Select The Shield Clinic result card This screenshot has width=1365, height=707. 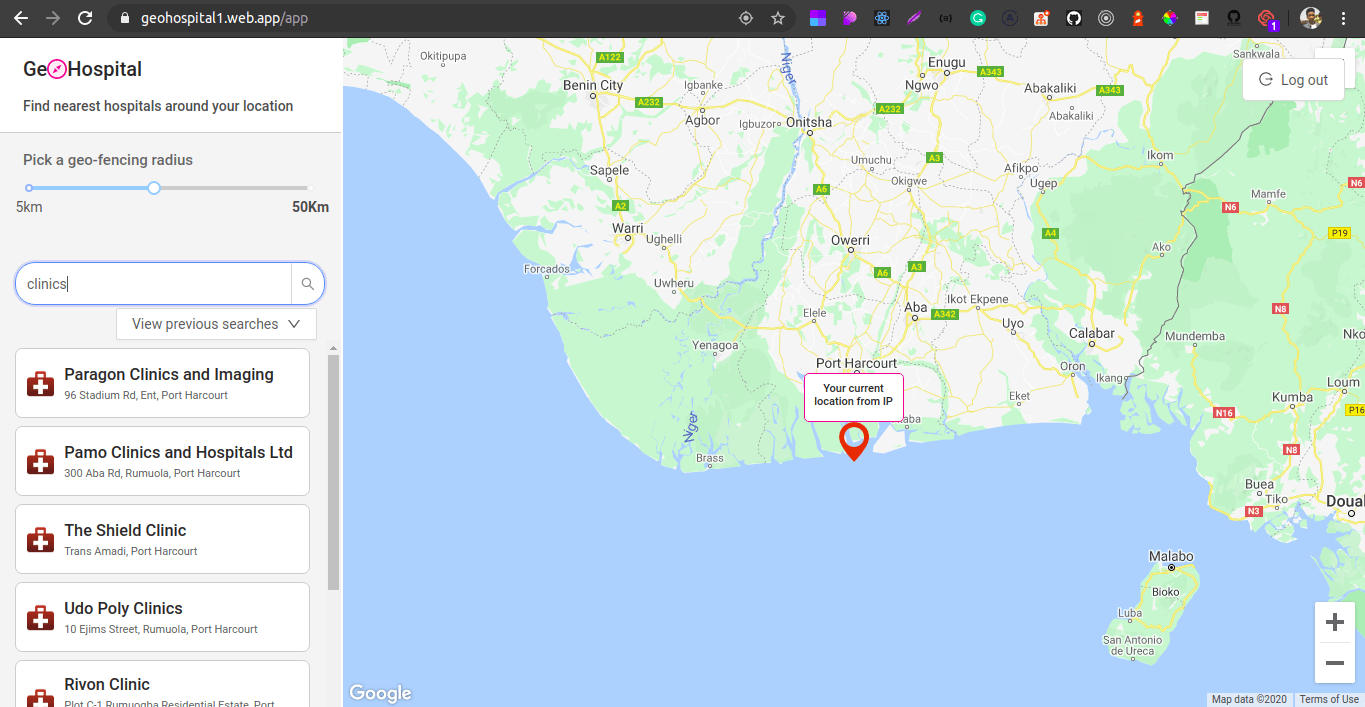point(162,539)
